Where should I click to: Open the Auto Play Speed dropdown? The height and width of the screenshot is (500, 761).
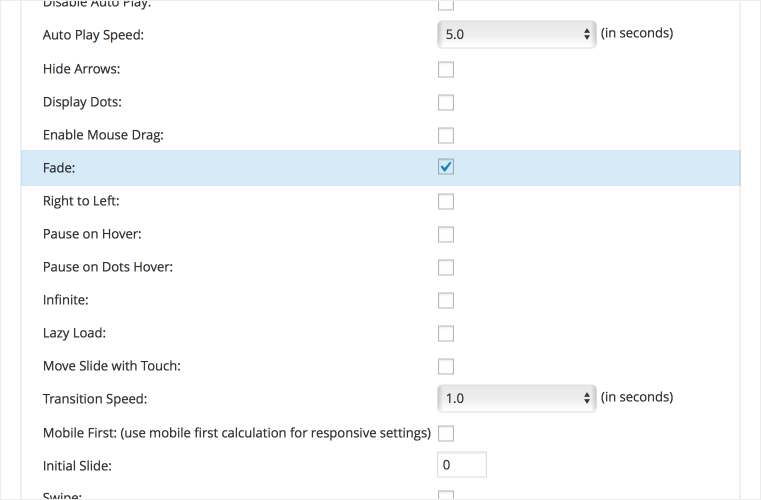coord(516,34)
